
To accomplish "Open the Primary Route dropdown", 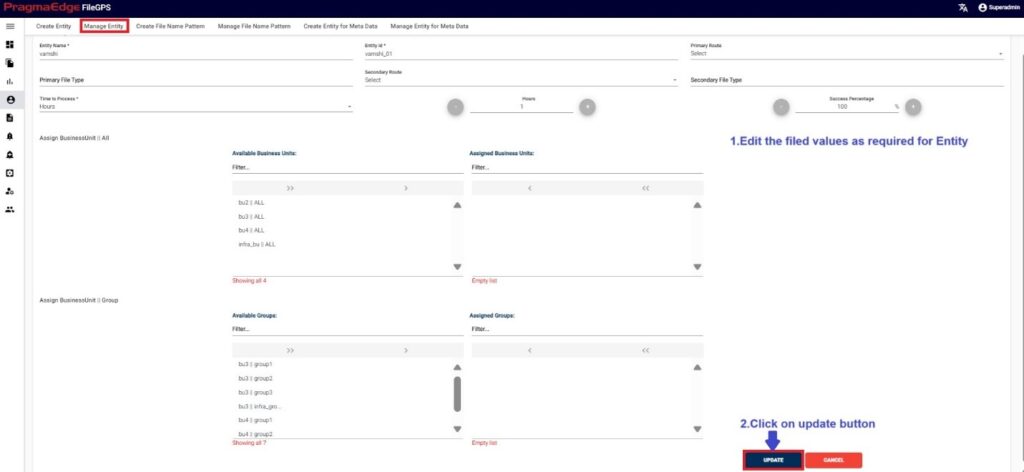I will [x=847, y=54].
